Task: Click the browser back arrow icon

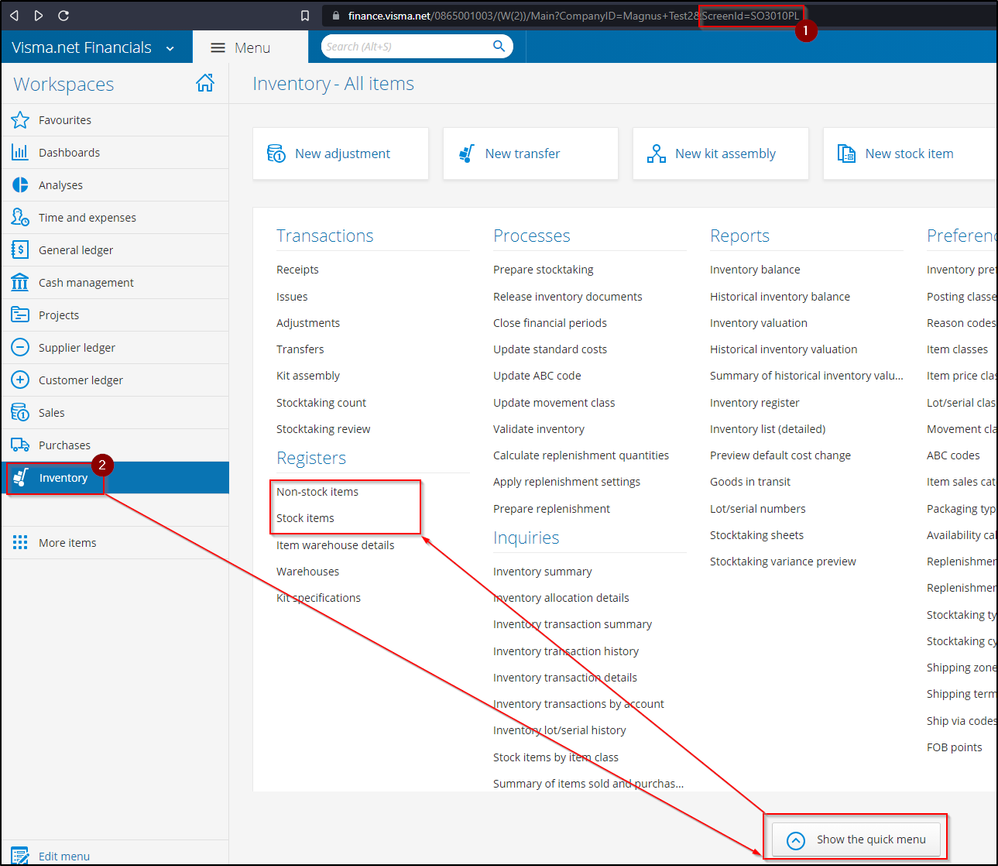Action: pos(14,15)
